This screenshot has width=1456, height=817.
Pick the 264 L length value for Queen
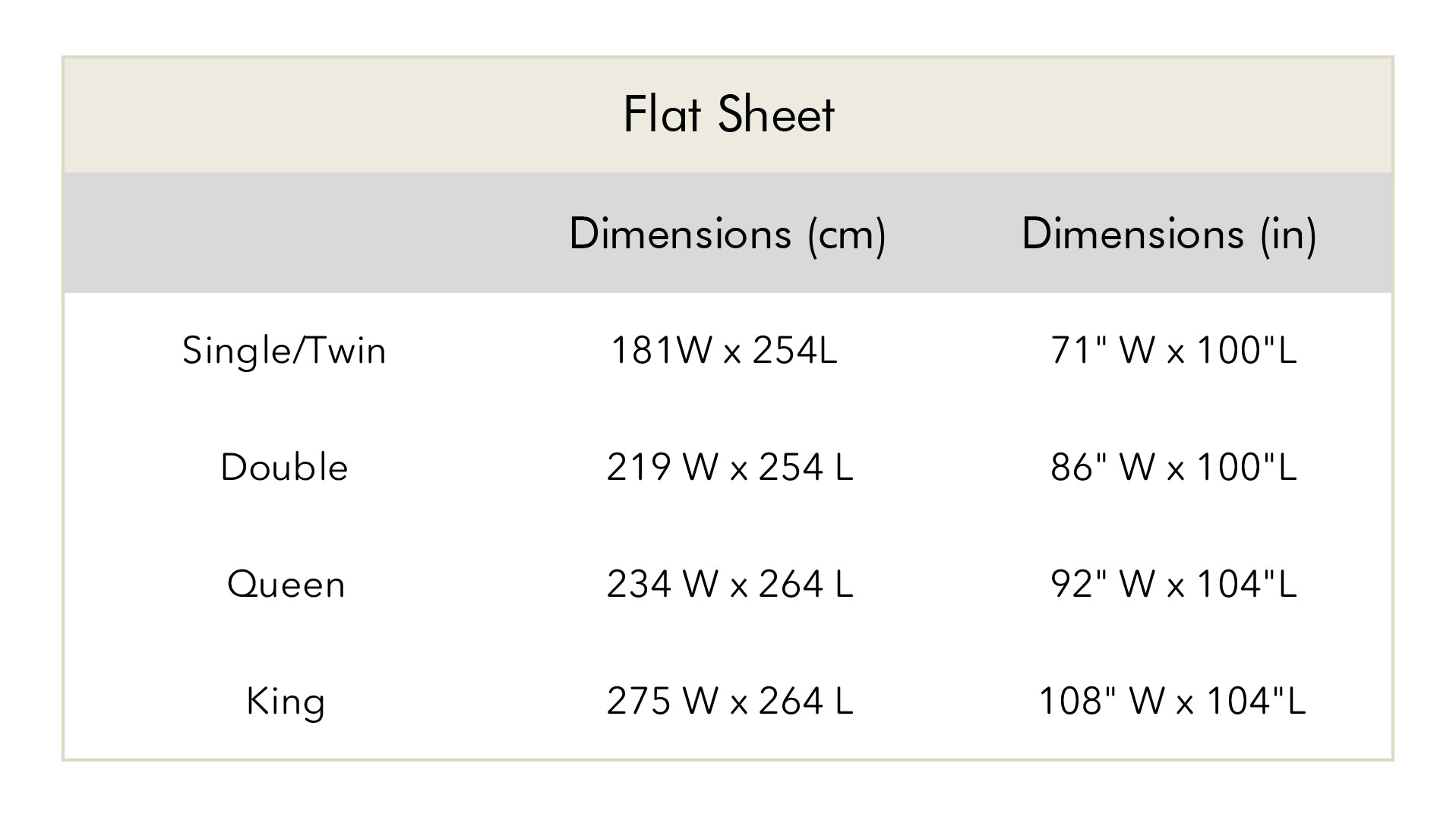[806, 585]
